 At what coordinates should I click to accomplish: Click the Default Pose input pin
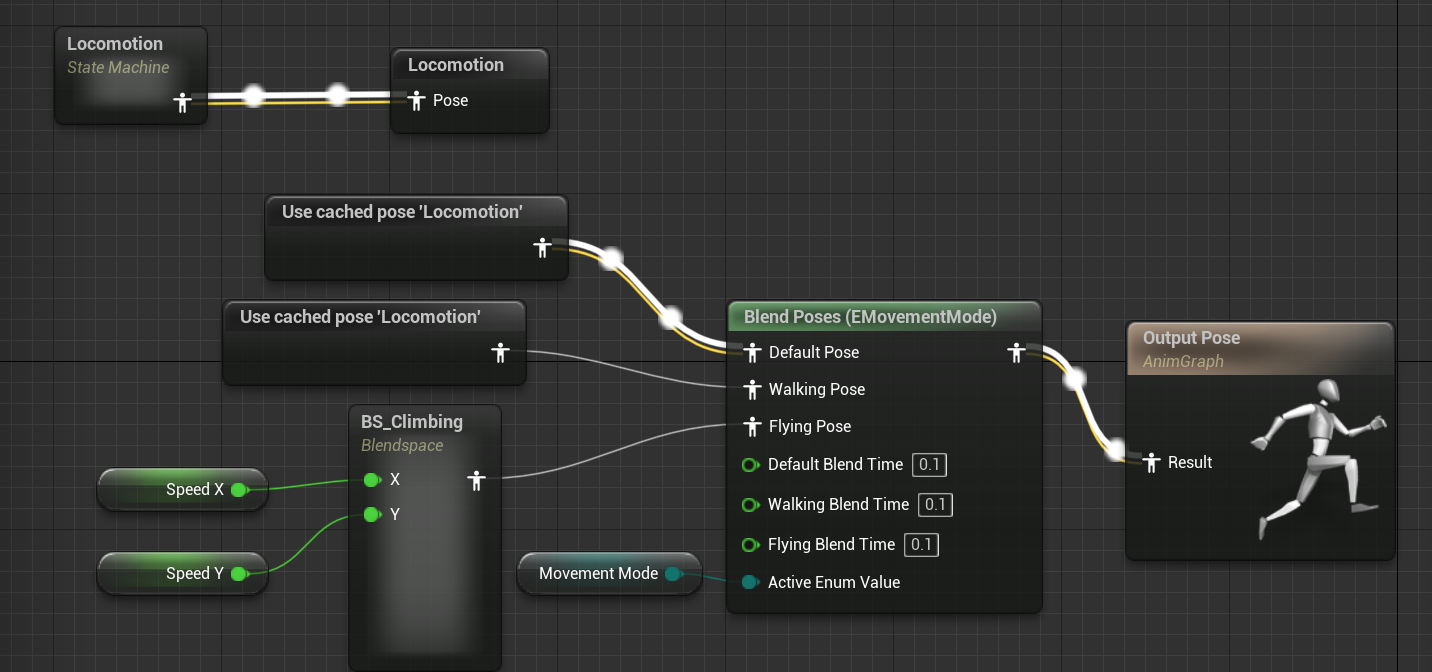click(x=753, y=352)
